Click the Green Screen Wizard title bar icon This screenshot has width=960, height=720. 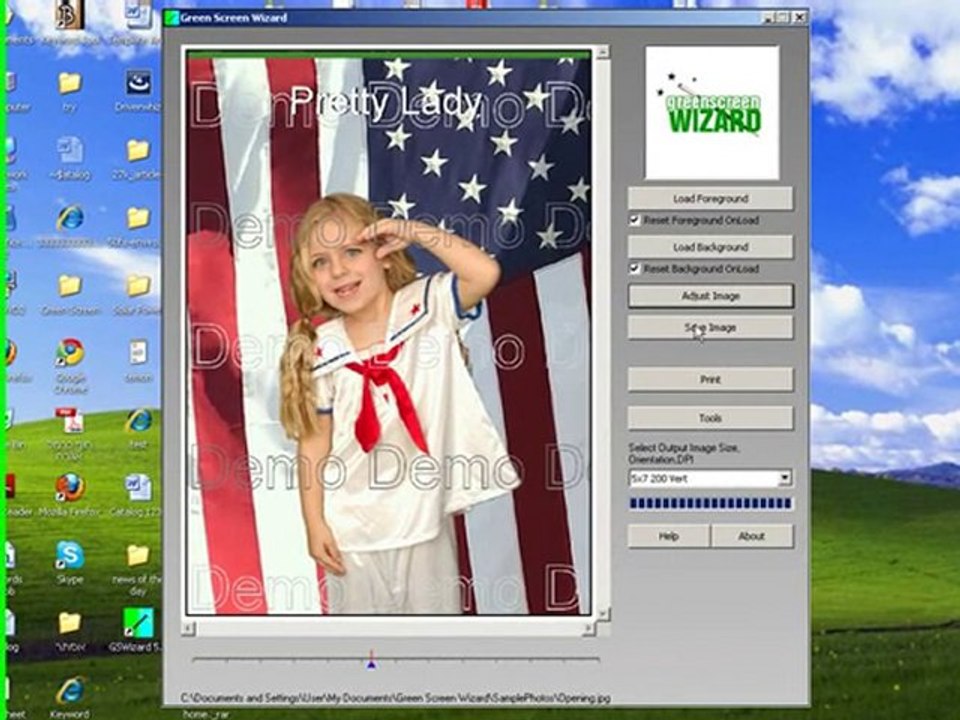(173, 18)
